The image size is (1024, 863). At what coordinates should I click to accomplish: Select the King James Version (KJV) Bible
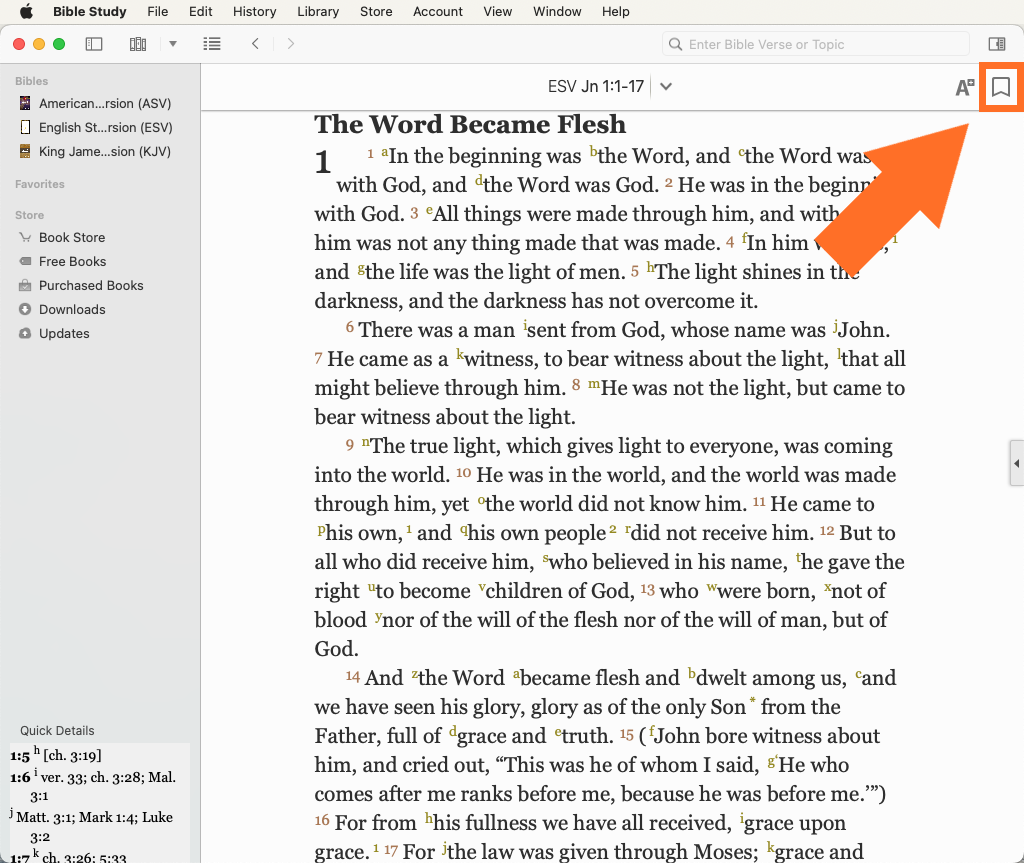(105, 151)
